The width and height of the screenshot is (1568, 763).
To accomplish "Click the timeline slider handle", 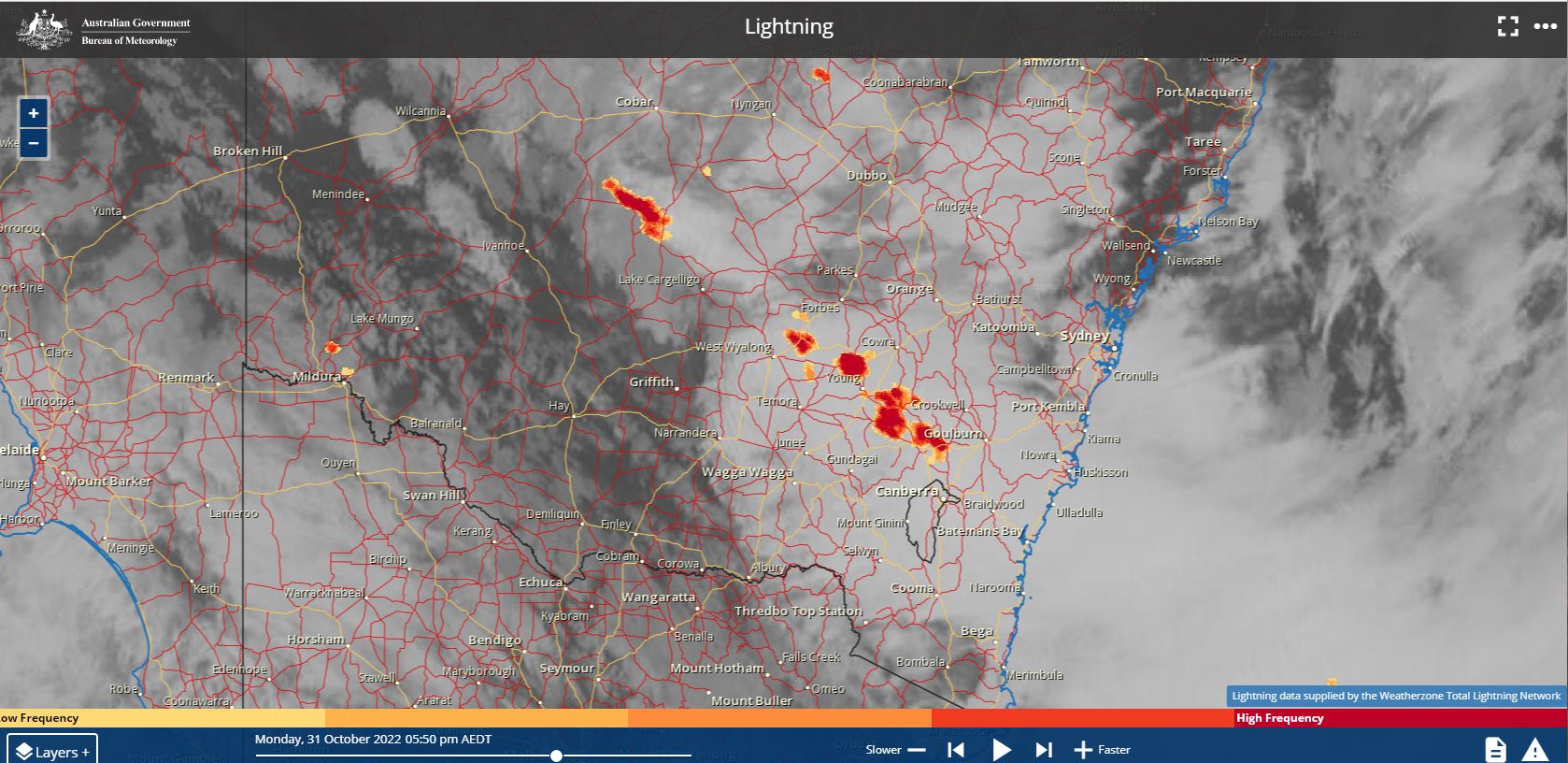I will [556, 755].
